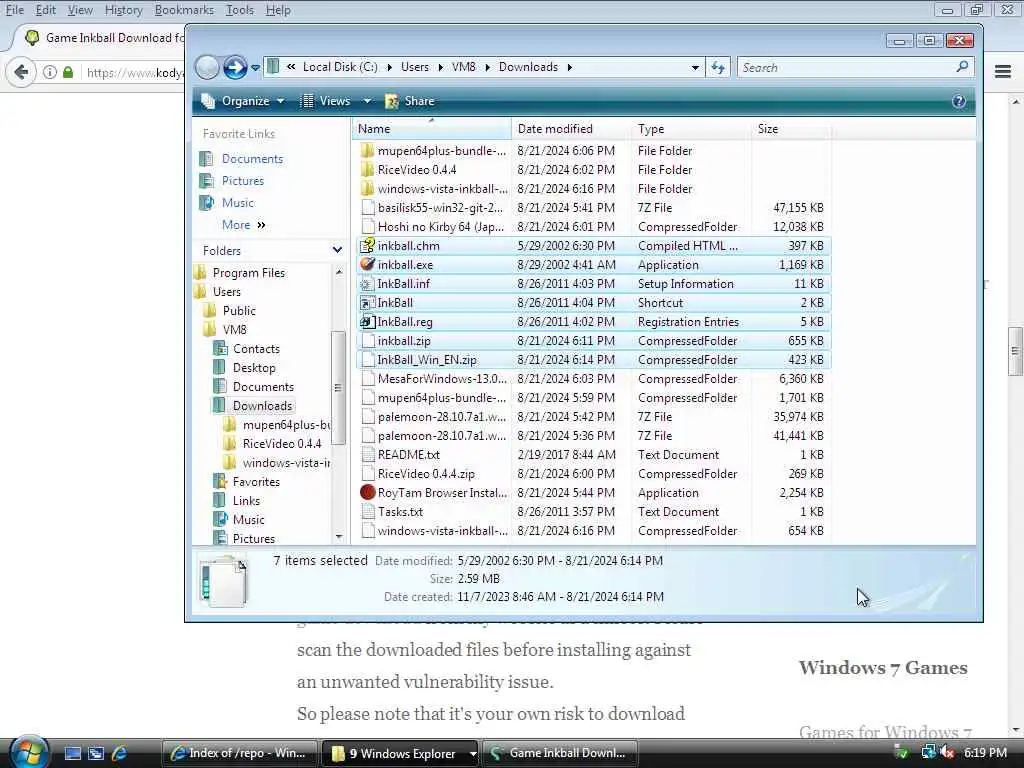Viewport: 1024px width, 768px height.
Task: Click the Explorer Forward navigation button
Action: coord(234,67)
